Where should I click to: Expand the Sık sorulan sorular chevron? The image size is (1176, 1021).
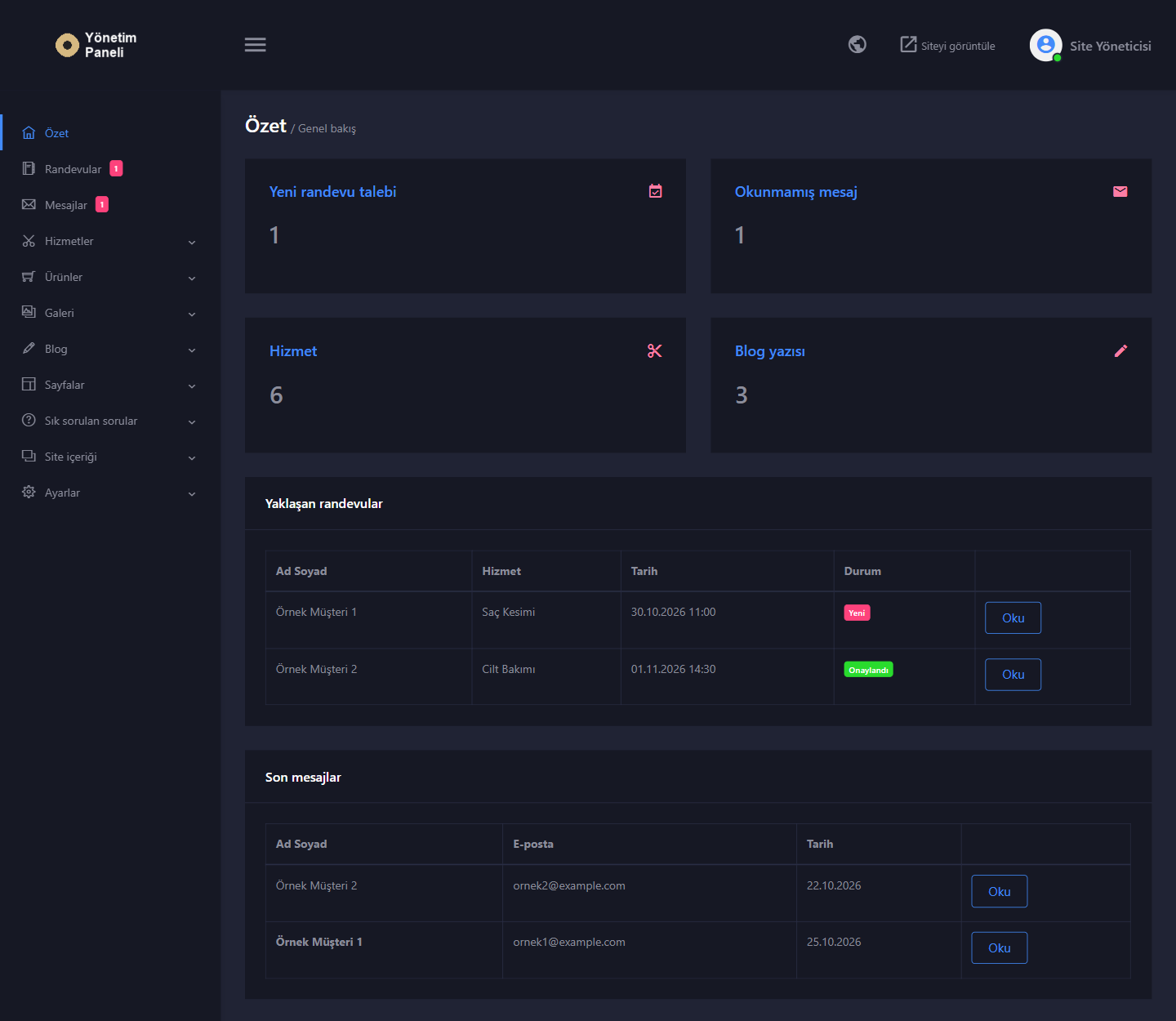pyautogui.click(x=192, y=421)
